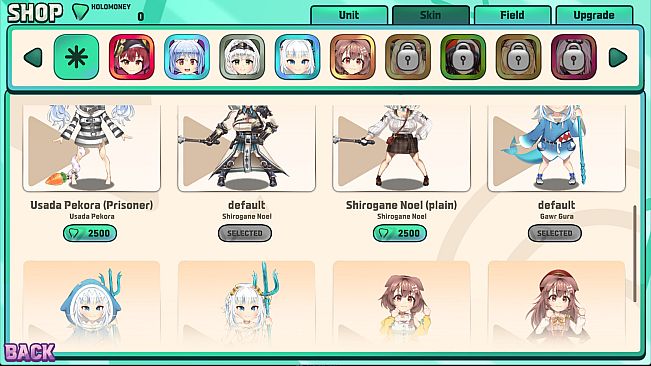
Task: Filter skins by red-haired character portrait
Action: click(x=132, y=57)
